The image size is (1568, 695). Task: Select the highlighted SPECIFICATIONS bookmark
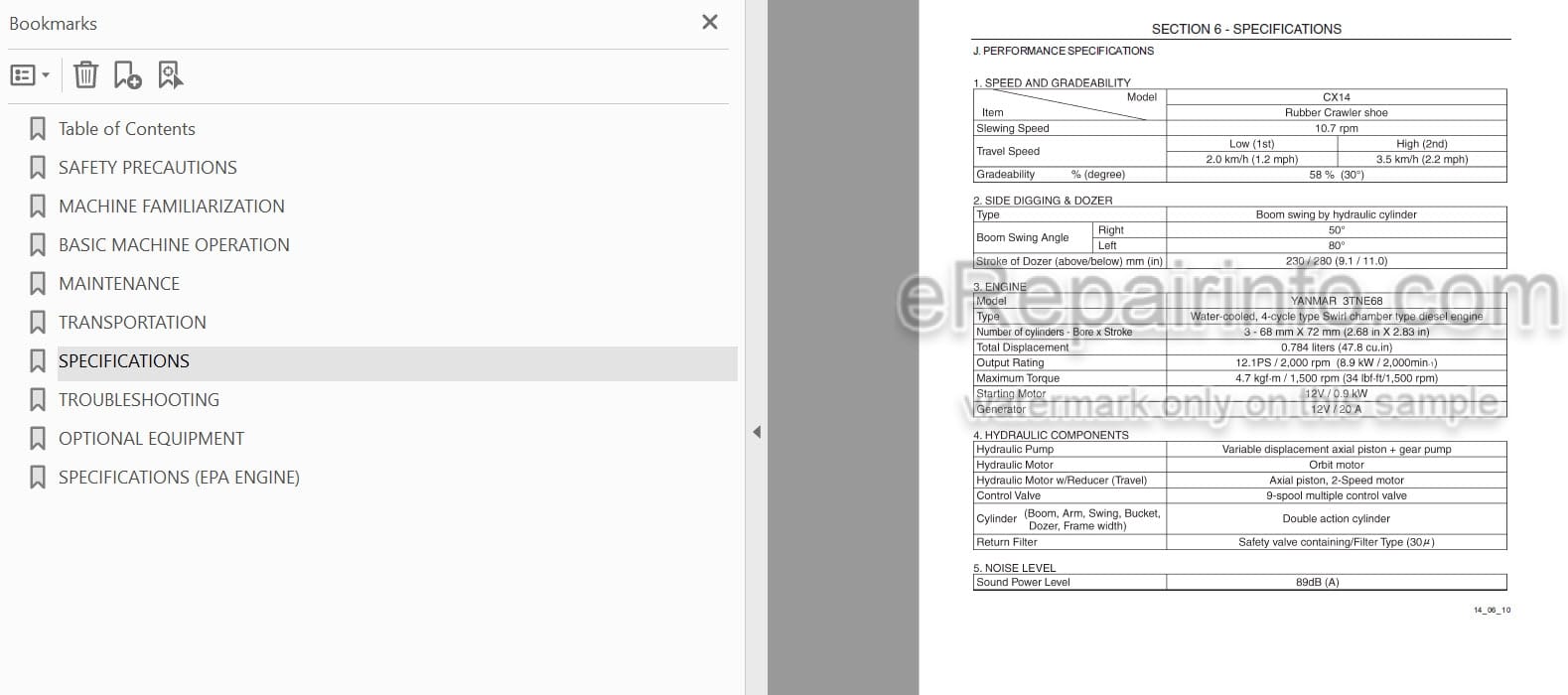(x=123, y=361)
